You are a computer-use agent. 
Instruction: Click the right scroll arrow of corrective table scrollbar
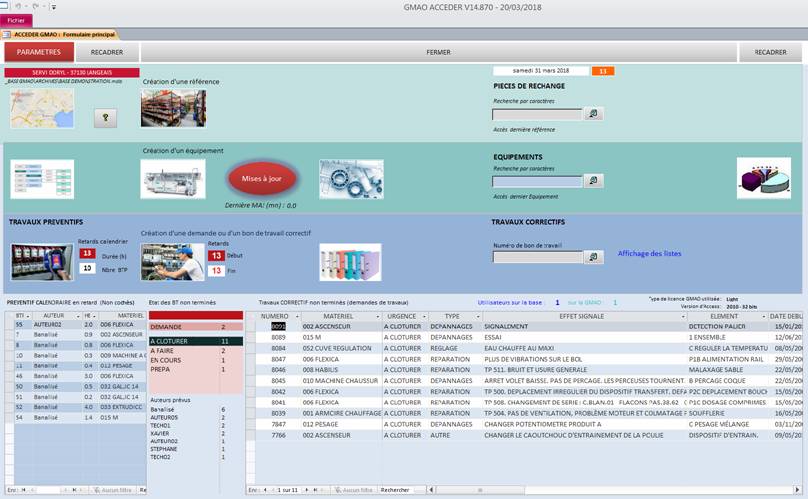[797, 490]
